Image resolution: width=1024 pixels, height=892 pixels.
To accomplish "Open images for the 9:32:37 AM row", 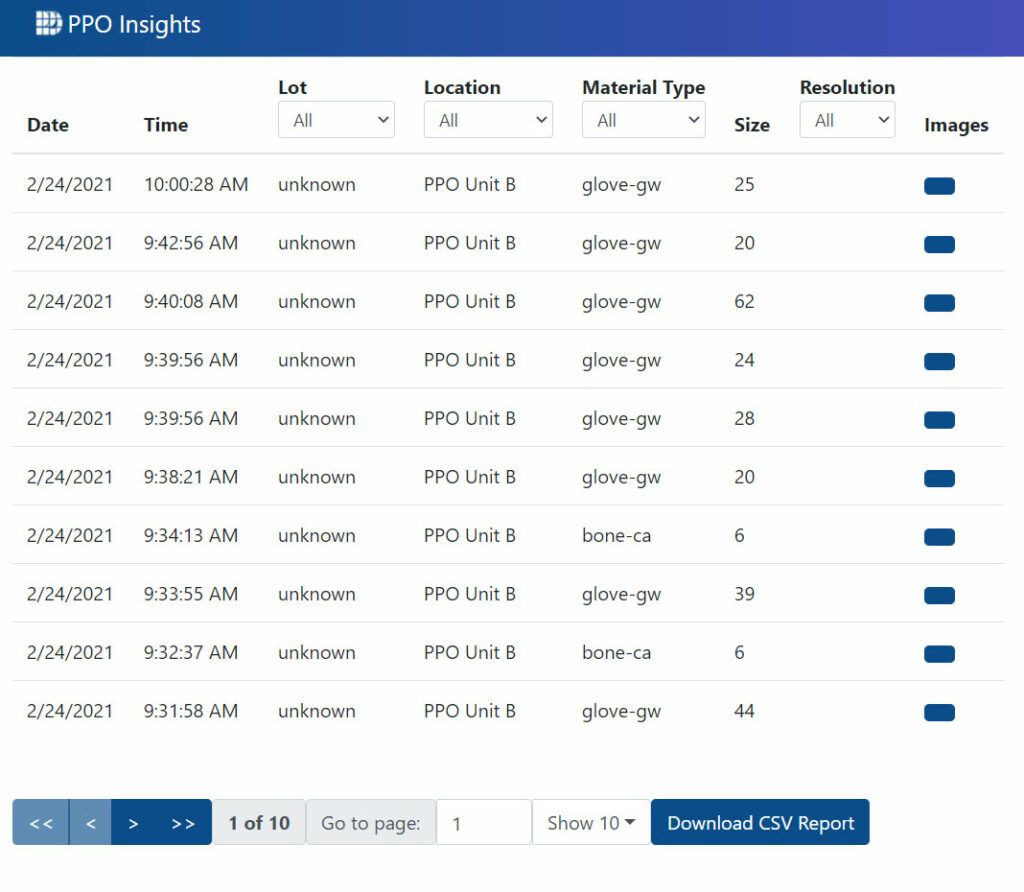I will click(939, 654).
